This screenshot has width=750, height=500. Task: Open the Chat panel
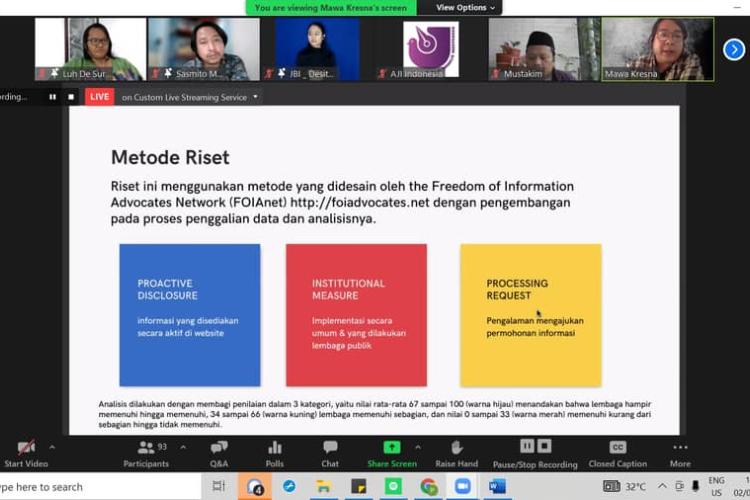[x=330, y=452]
